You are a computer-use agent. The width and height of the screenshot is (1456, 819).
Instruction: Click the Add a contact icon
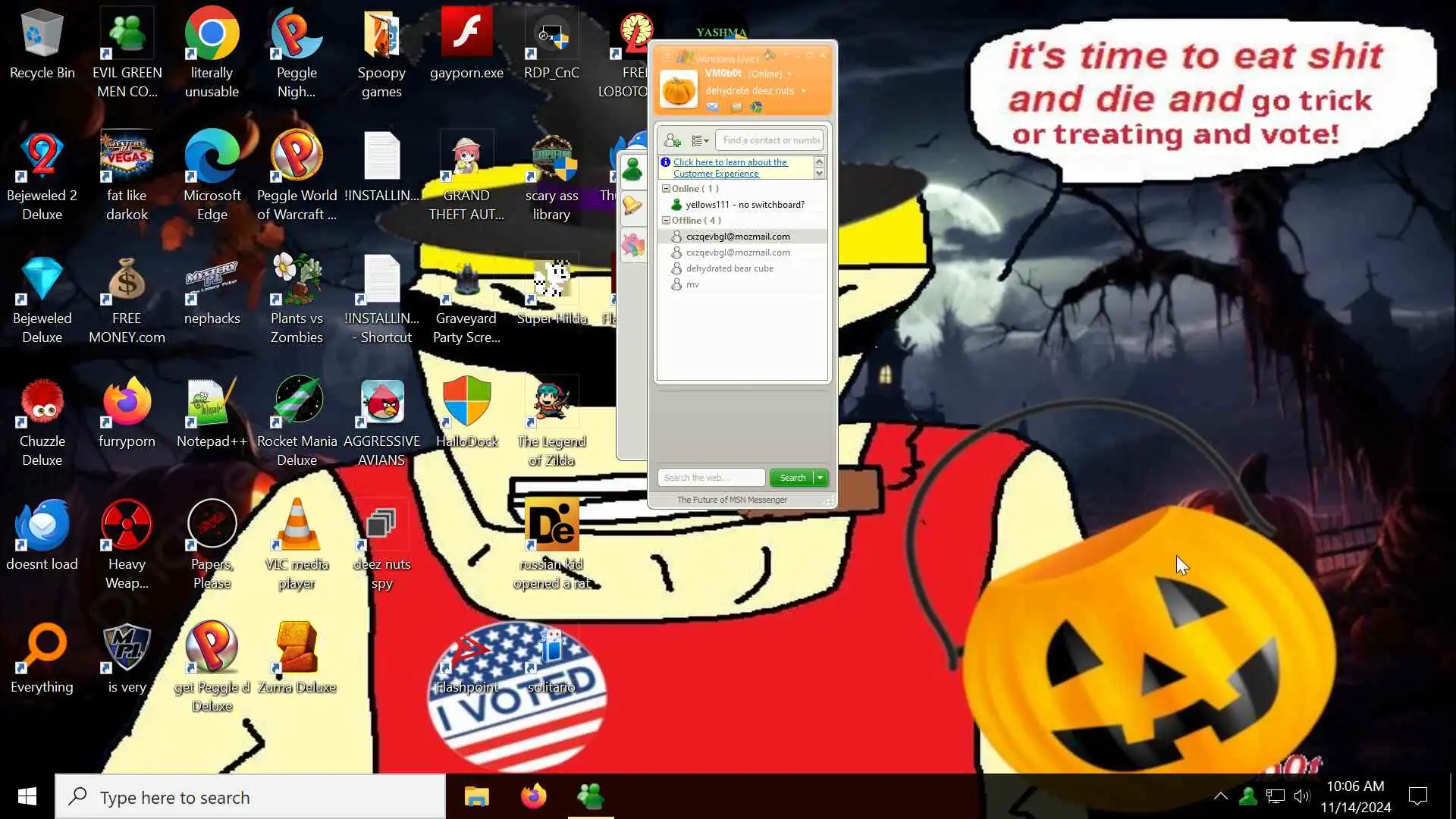[672, 140]
